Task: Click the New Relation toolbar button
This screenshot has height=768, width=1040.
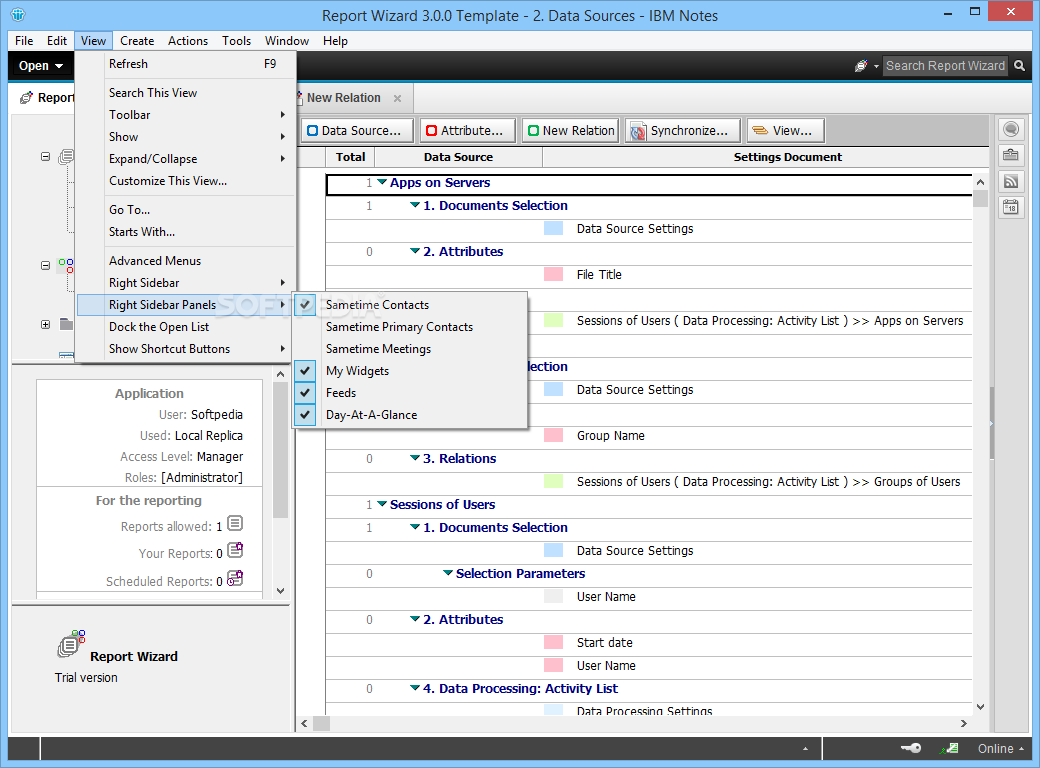Action: (x=571, y=131)
